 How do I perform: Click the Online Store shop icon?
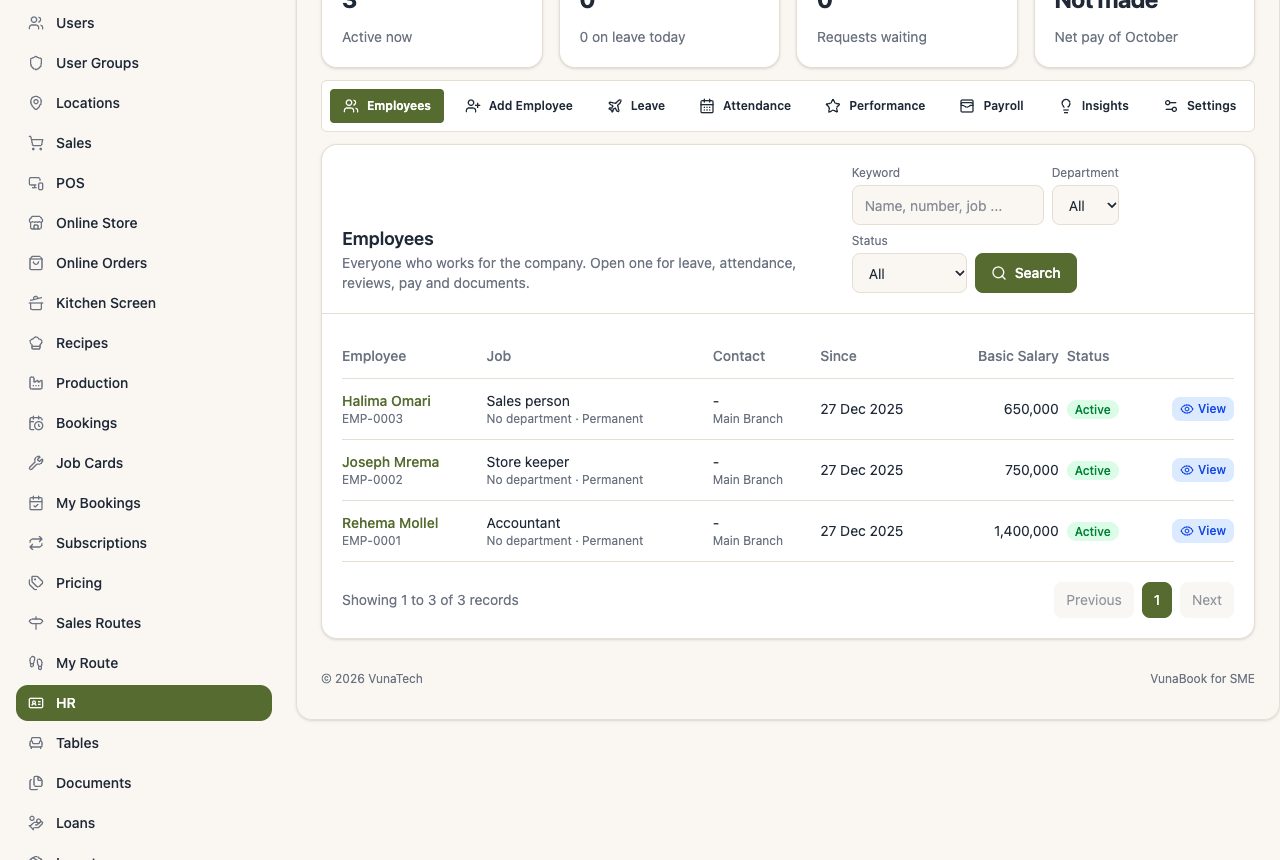36,223
